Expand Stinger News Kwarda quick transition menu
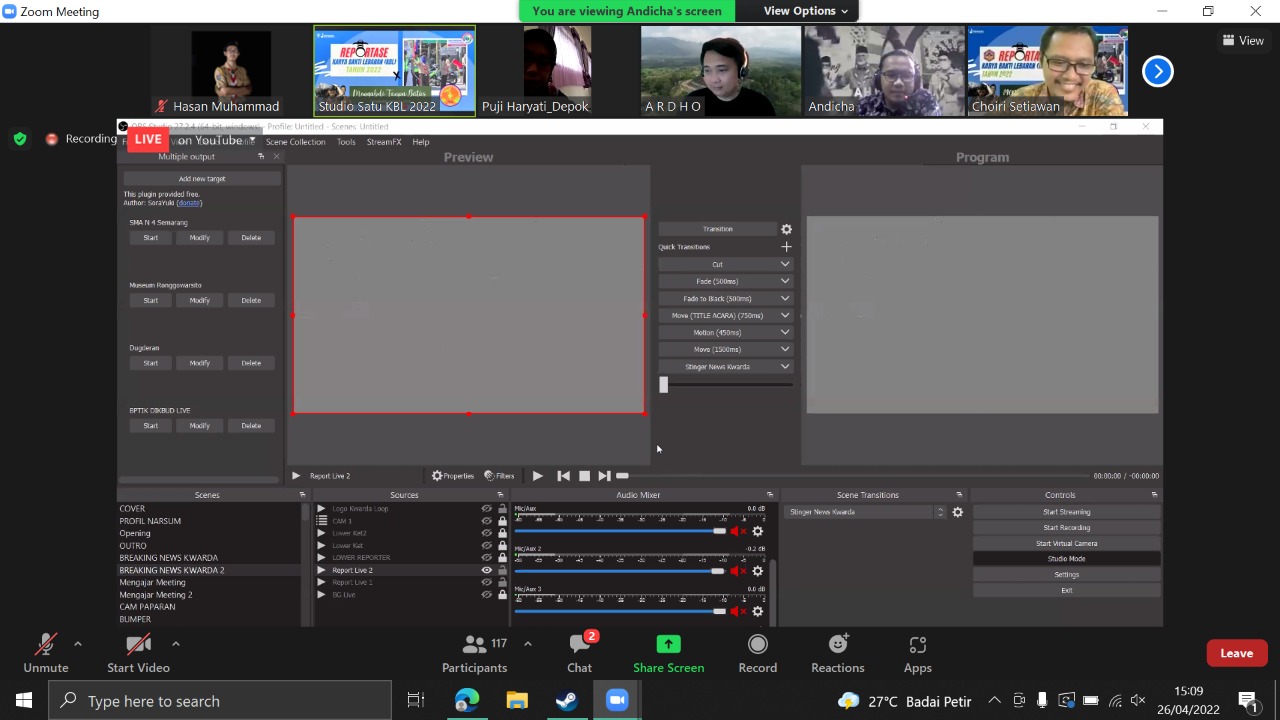Viewport: 1280px width, 720px height. (x=785, y=366)
